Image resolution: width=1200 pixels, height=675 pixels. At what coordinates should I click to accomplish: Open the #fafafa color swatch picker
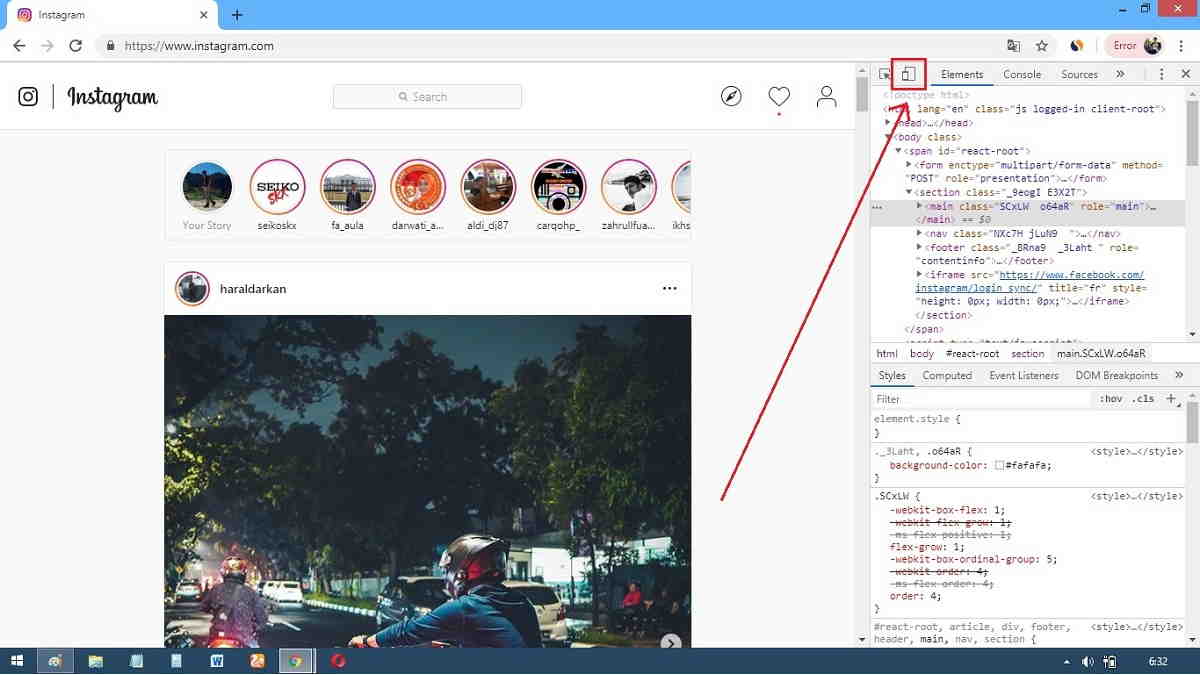coord(999,466)
